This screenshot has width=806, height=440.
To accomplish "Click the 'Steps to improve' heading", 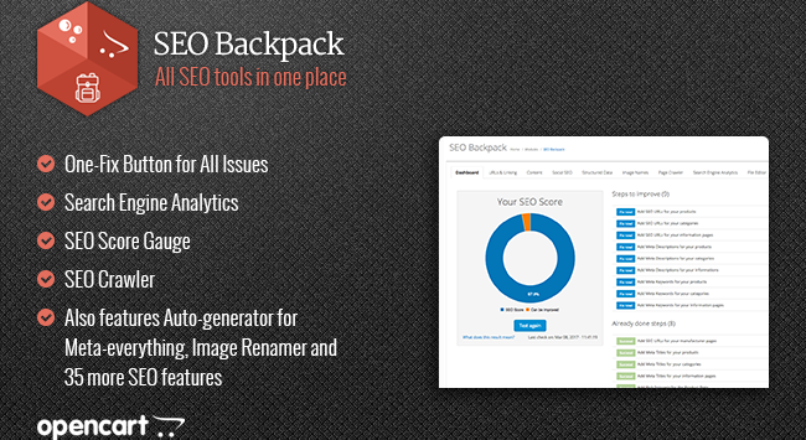I will pos(640,194).
